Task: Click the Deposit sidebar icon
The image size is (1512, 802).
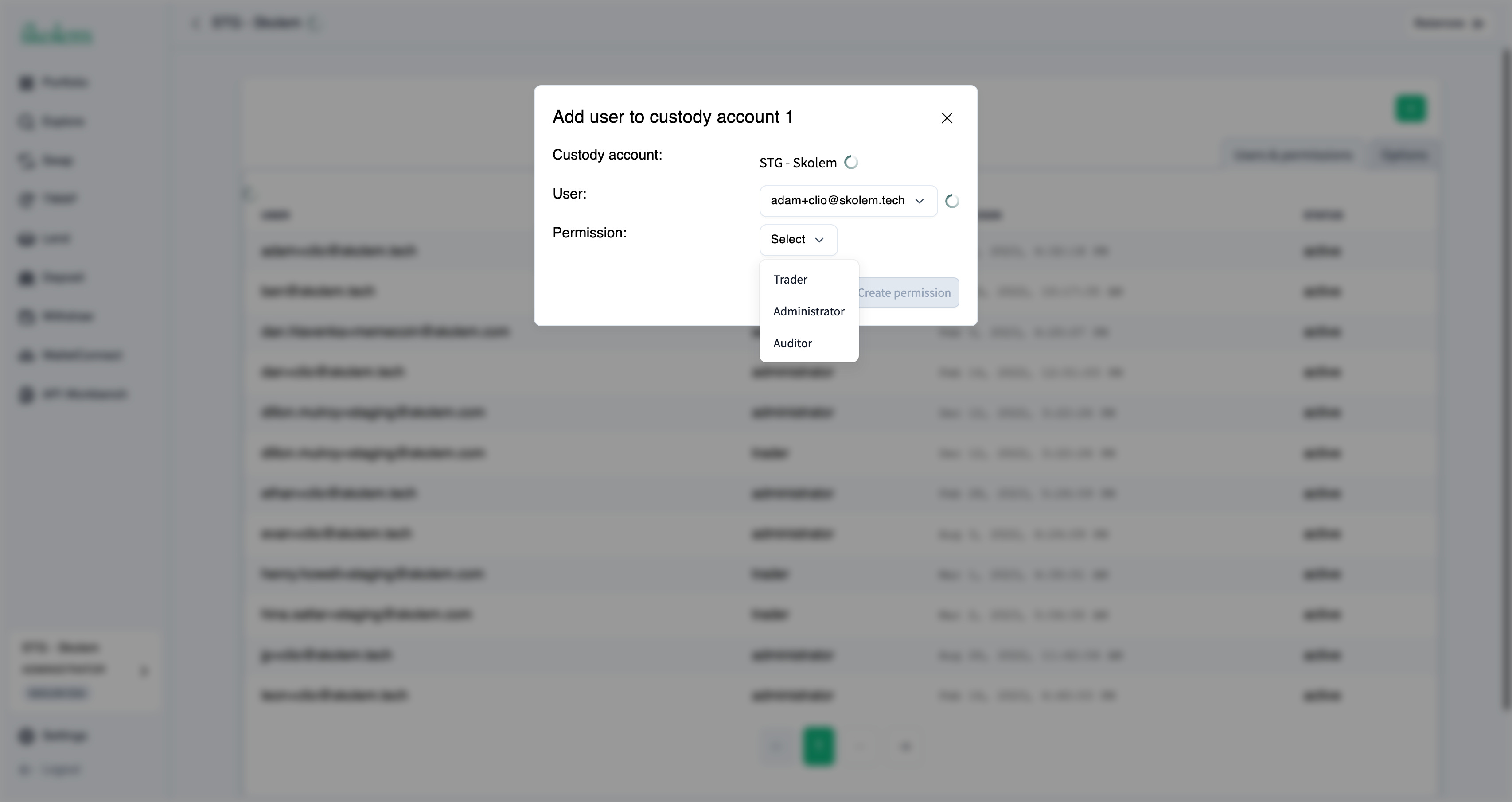Action: tap(27, 277)
